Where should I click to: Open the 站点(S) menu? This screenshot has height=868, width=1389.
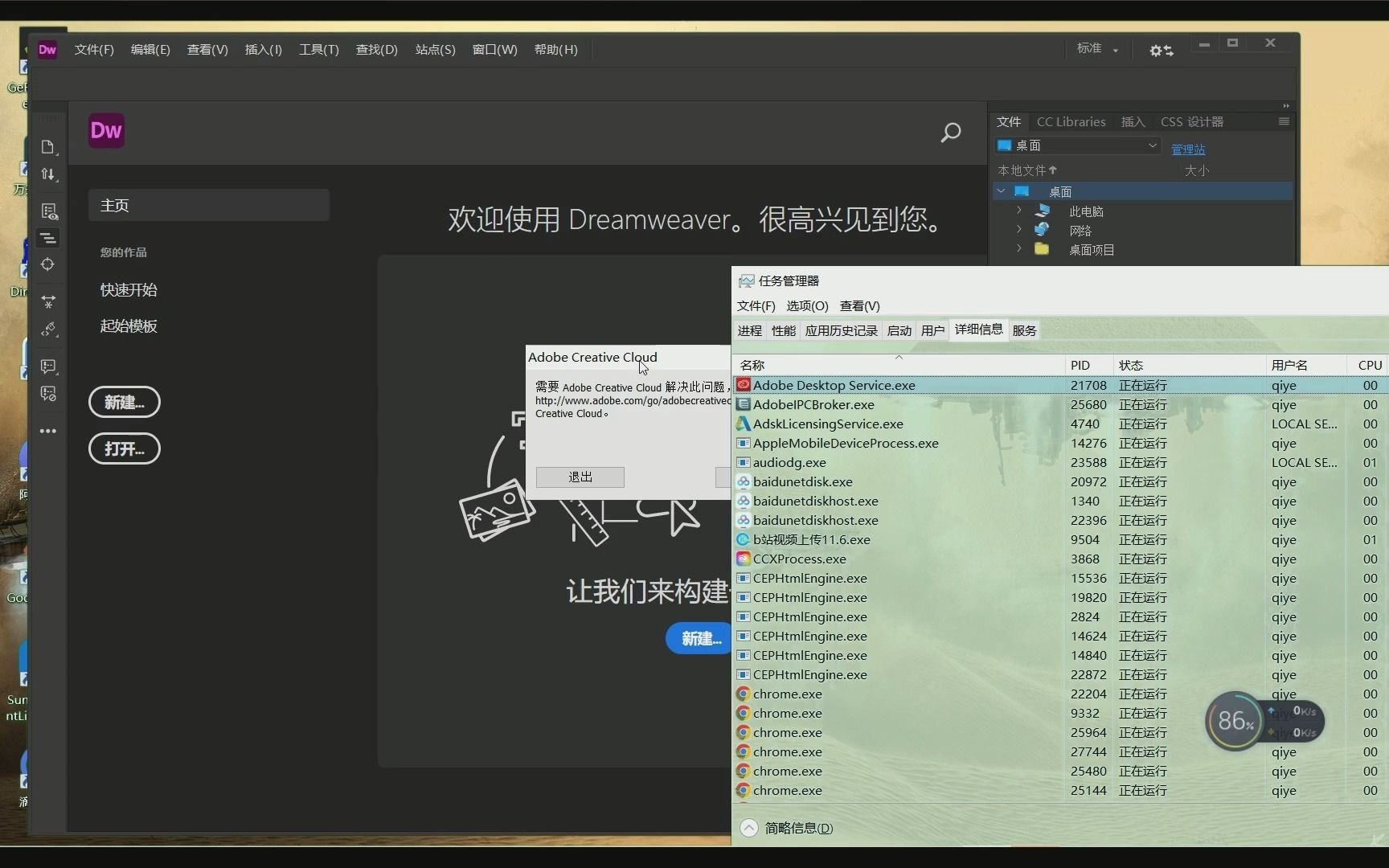435,50
